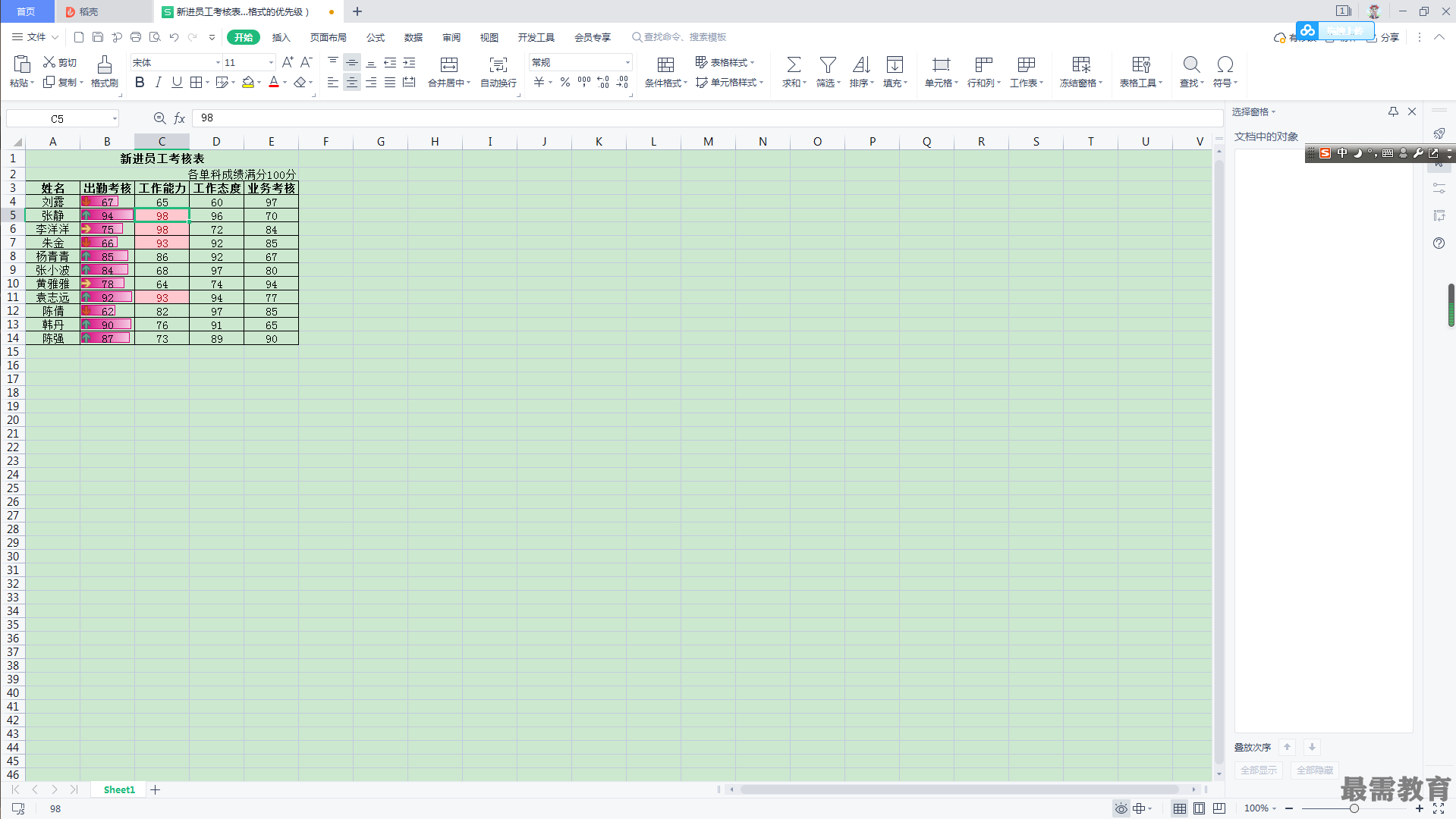Click the insert function fx icon
This screenshot has height=819, width=1456.
tap(180, 118)
